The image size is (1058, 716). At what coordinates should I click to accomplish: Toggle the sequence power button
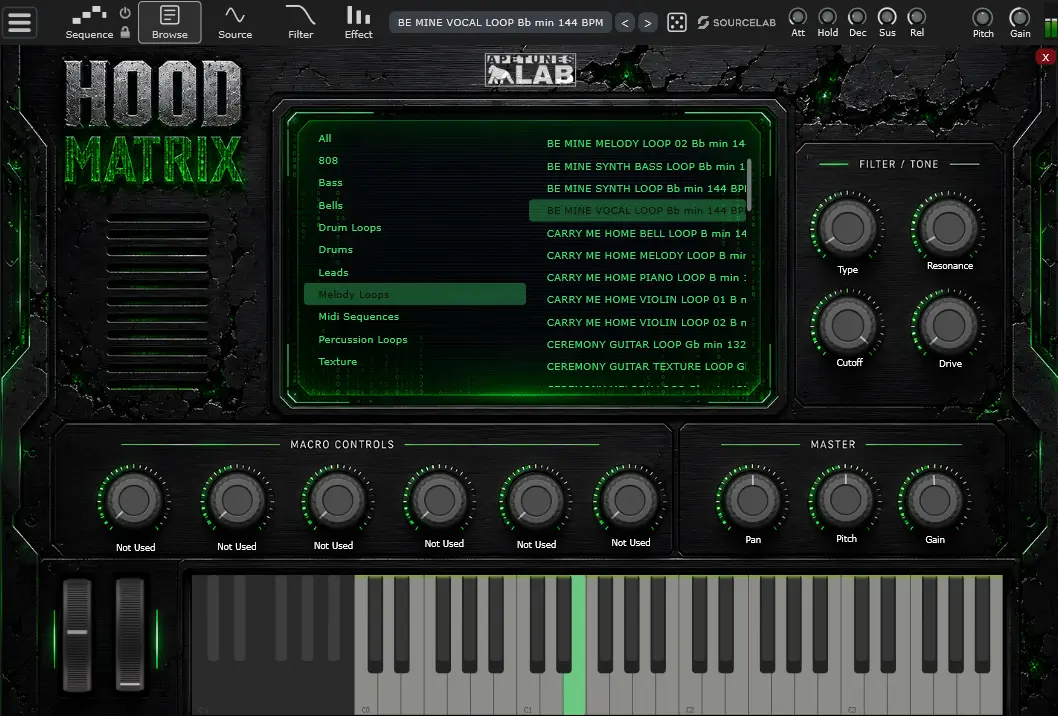point(125,13)
